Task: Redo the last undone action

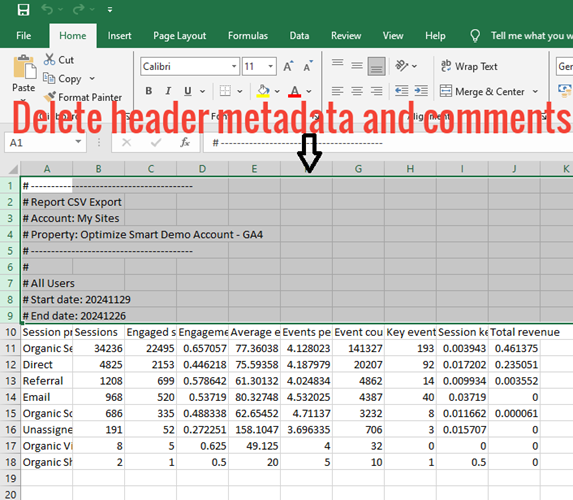Action: pos(78,10)
